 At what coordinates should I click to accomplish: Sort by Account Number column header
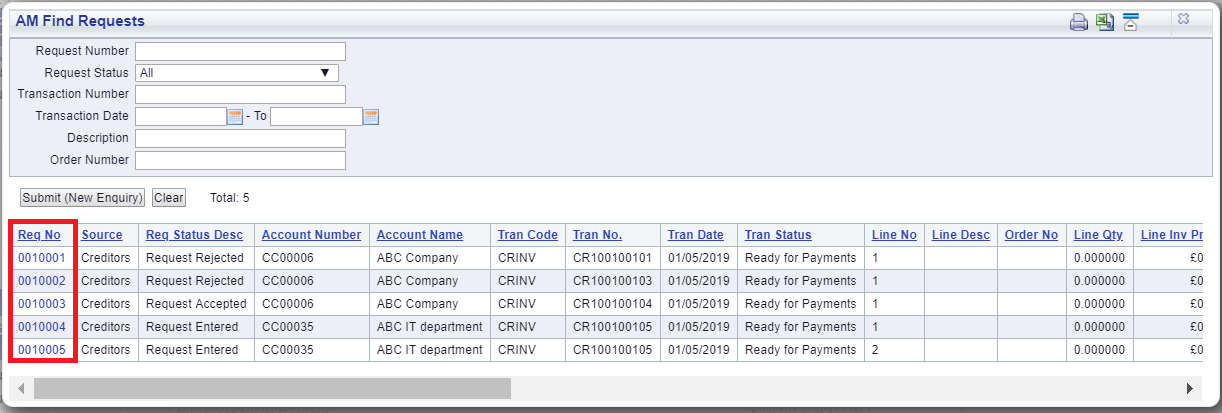(311, 235)
